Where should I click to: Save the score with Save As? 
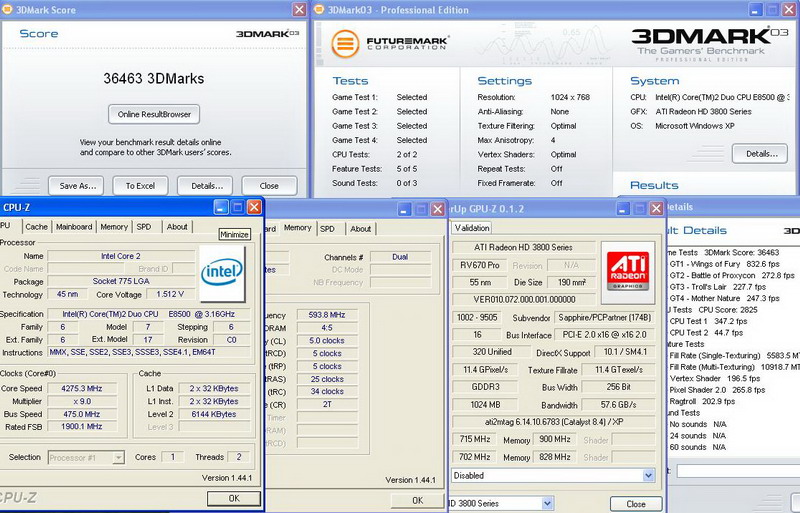click(76, 186)
